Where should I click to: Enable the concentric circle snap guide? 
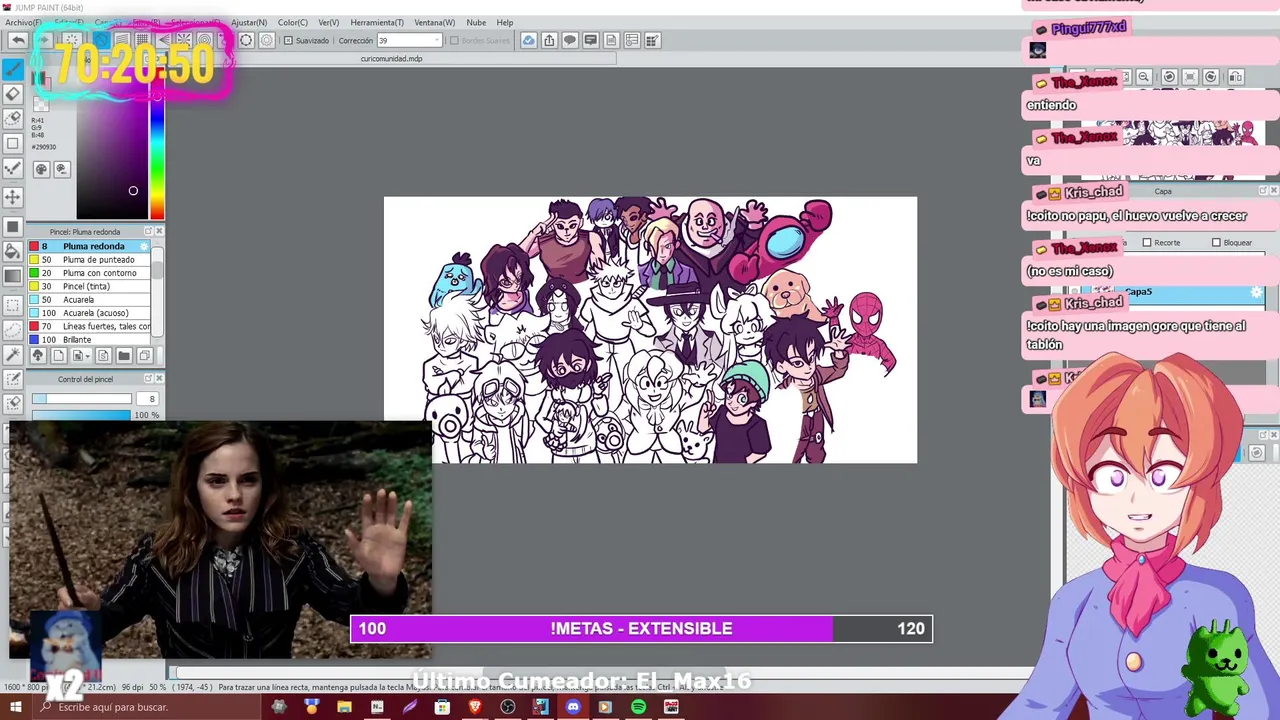(204, 40)
